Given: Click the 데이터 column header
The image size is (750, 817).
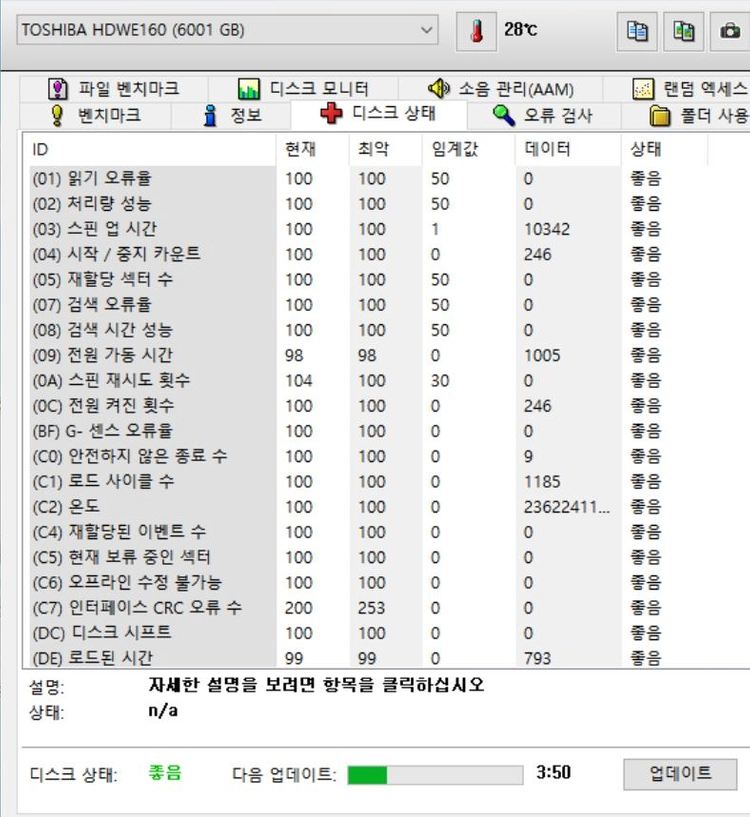Looking at the screenshot, I should [x=568, y=150].
